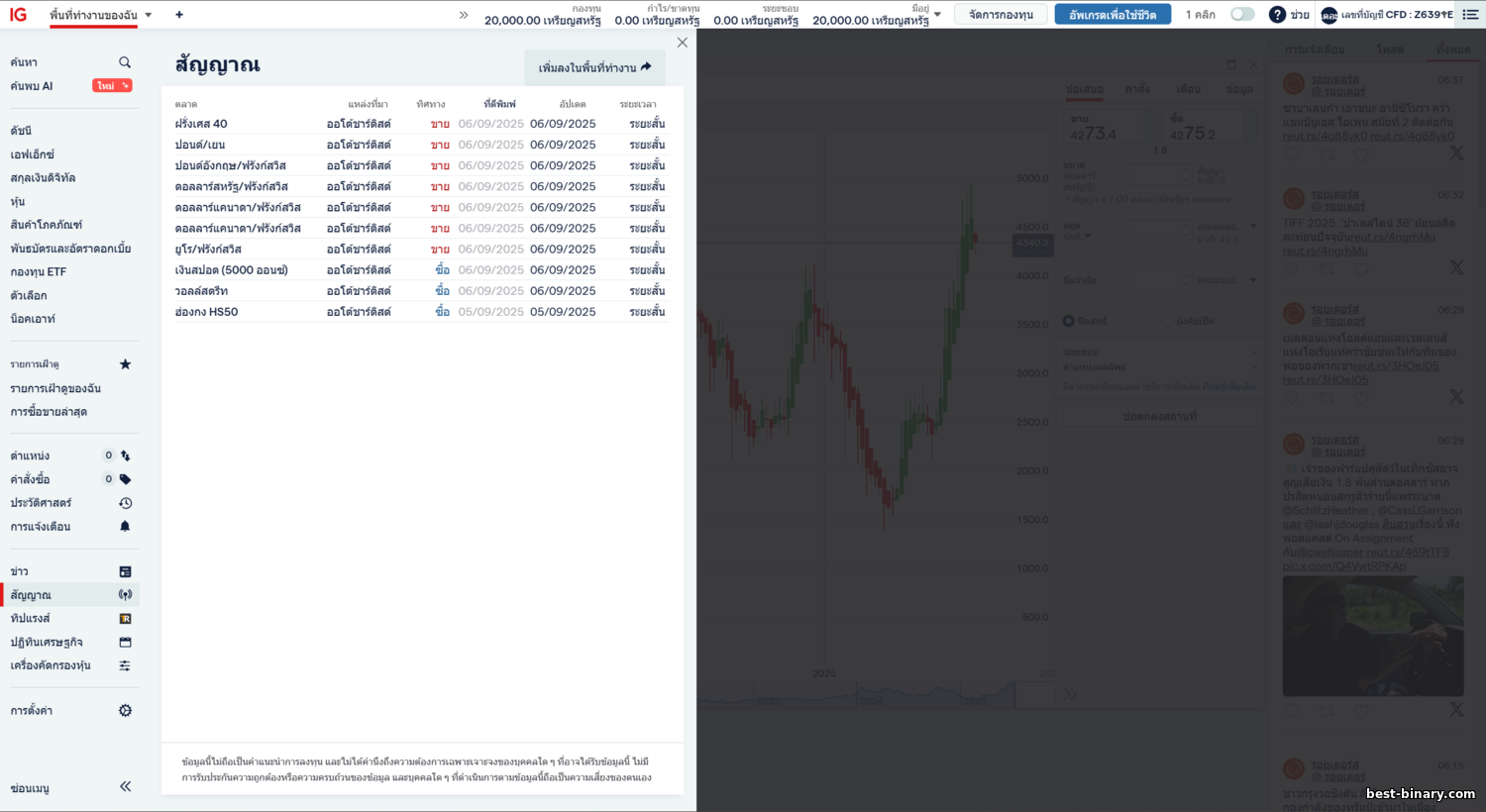Click the stock screener sliders icon
This screenshot has height=812, width=1486.
click(125, 665)
